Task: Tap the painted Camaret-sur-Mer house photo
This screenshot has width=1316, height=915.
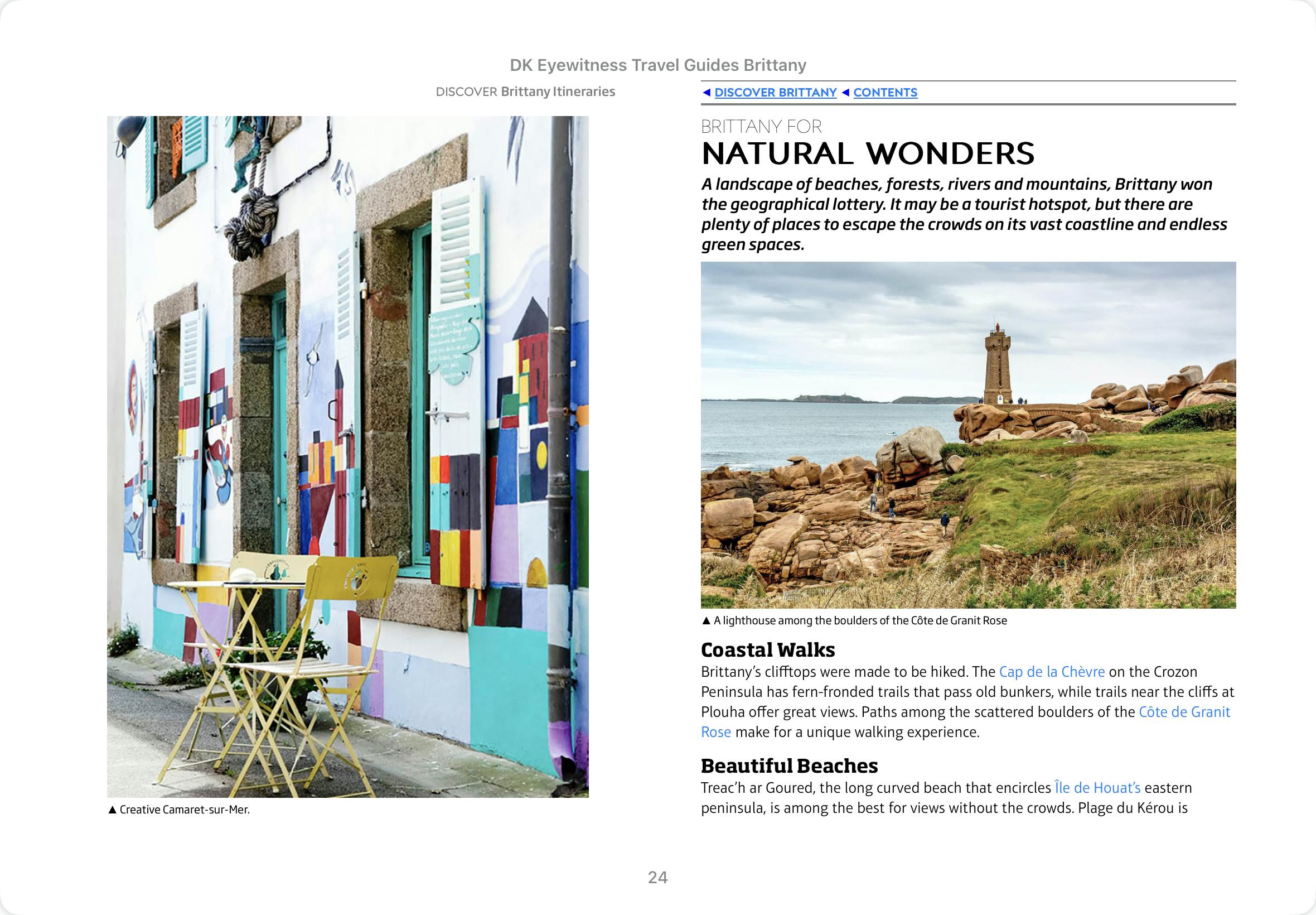Action: pos(347,456)
